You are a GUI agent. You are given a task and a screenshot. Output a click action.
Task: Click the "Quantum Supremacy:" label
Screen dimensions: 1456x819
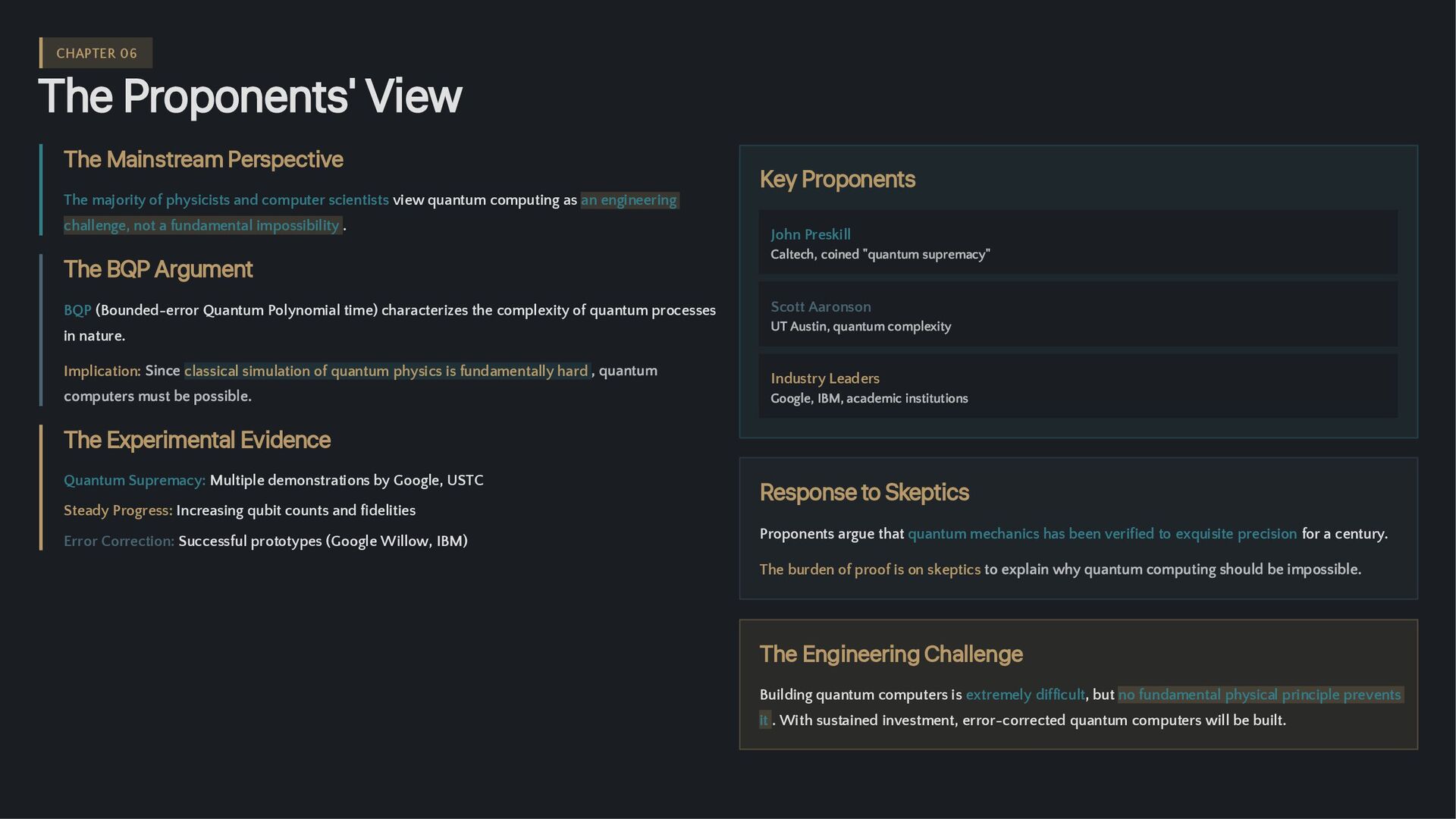pos(134,480)
